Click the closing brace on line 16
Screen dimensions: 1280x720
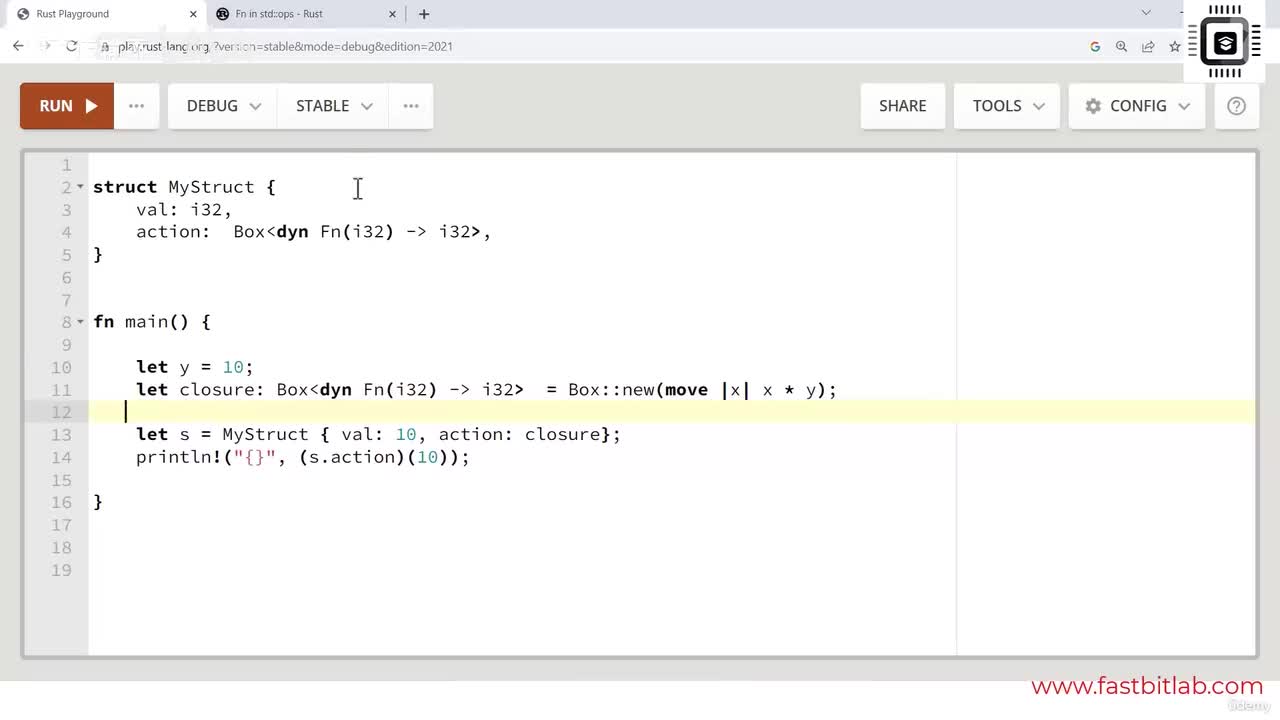point(98,502)
